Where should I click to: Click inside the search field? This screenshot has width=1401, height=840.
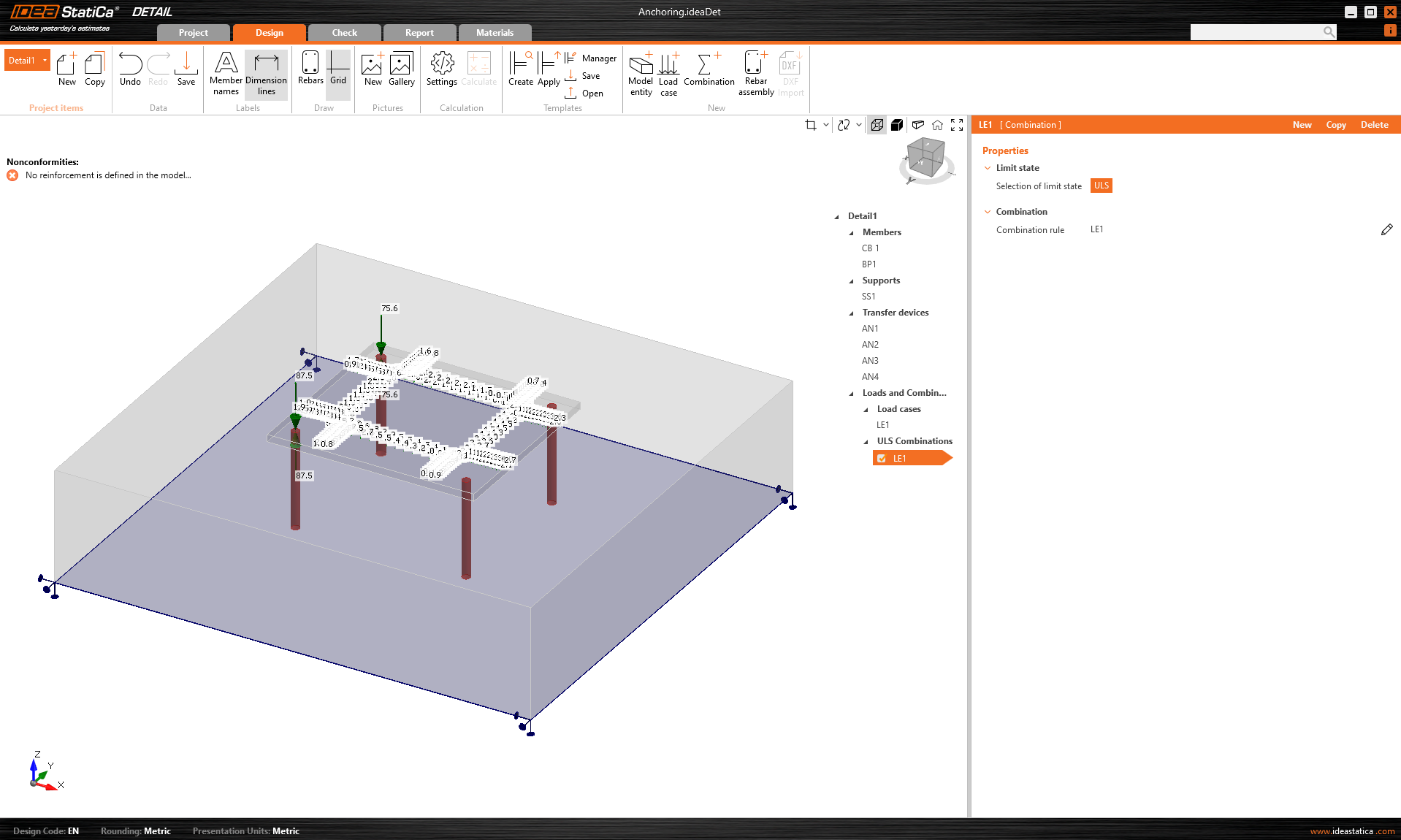(x=1256, y=31)
